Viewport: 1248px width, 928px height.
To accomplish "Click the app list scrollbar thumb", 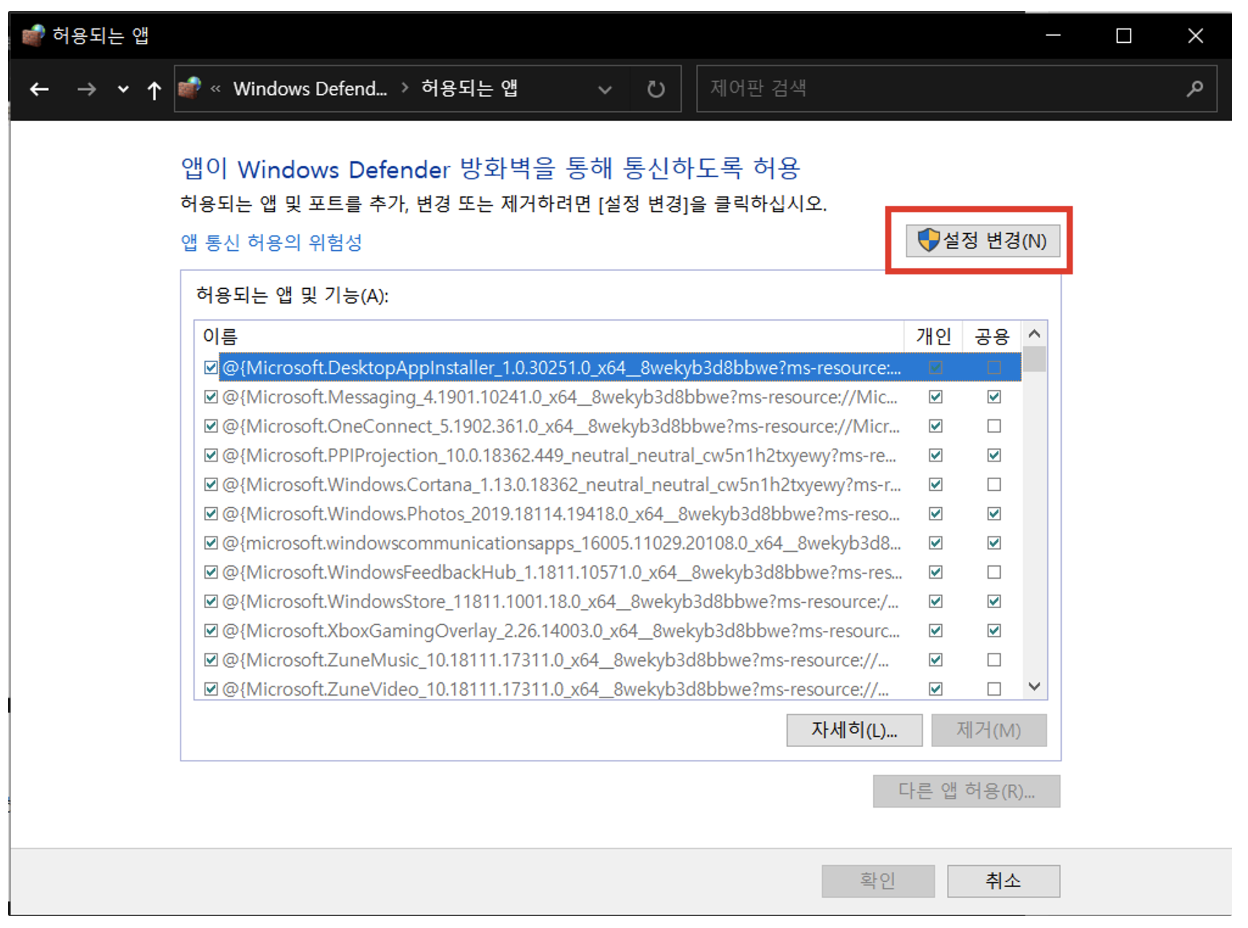I will click(x=1035, y=359).
